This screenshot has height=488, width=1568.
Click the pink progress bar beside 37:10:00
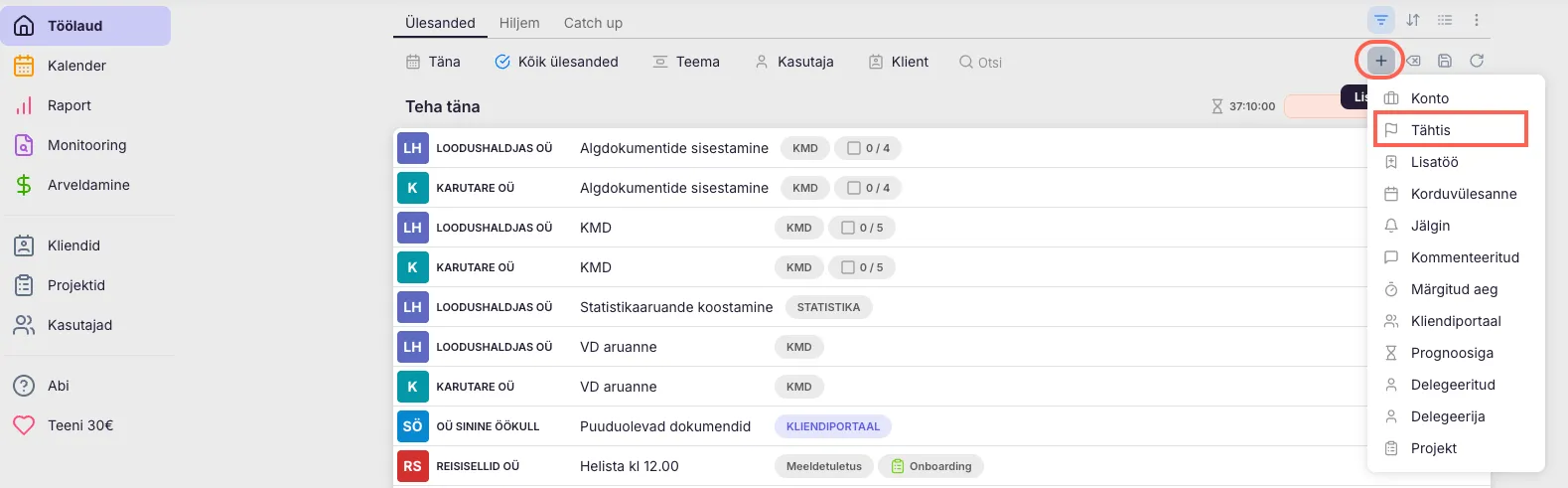[x=1313, y=106]
